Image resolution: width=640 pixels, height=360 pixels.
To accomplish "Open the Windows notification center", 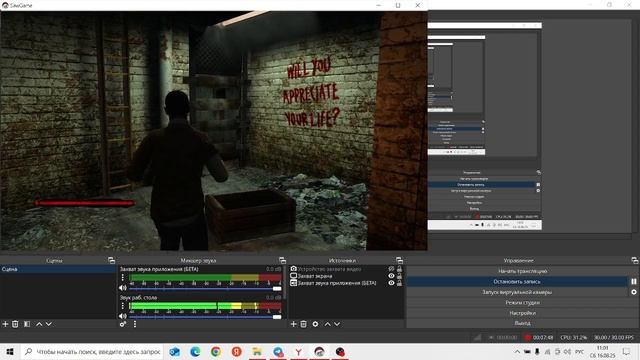I will [x=627, y=351].
